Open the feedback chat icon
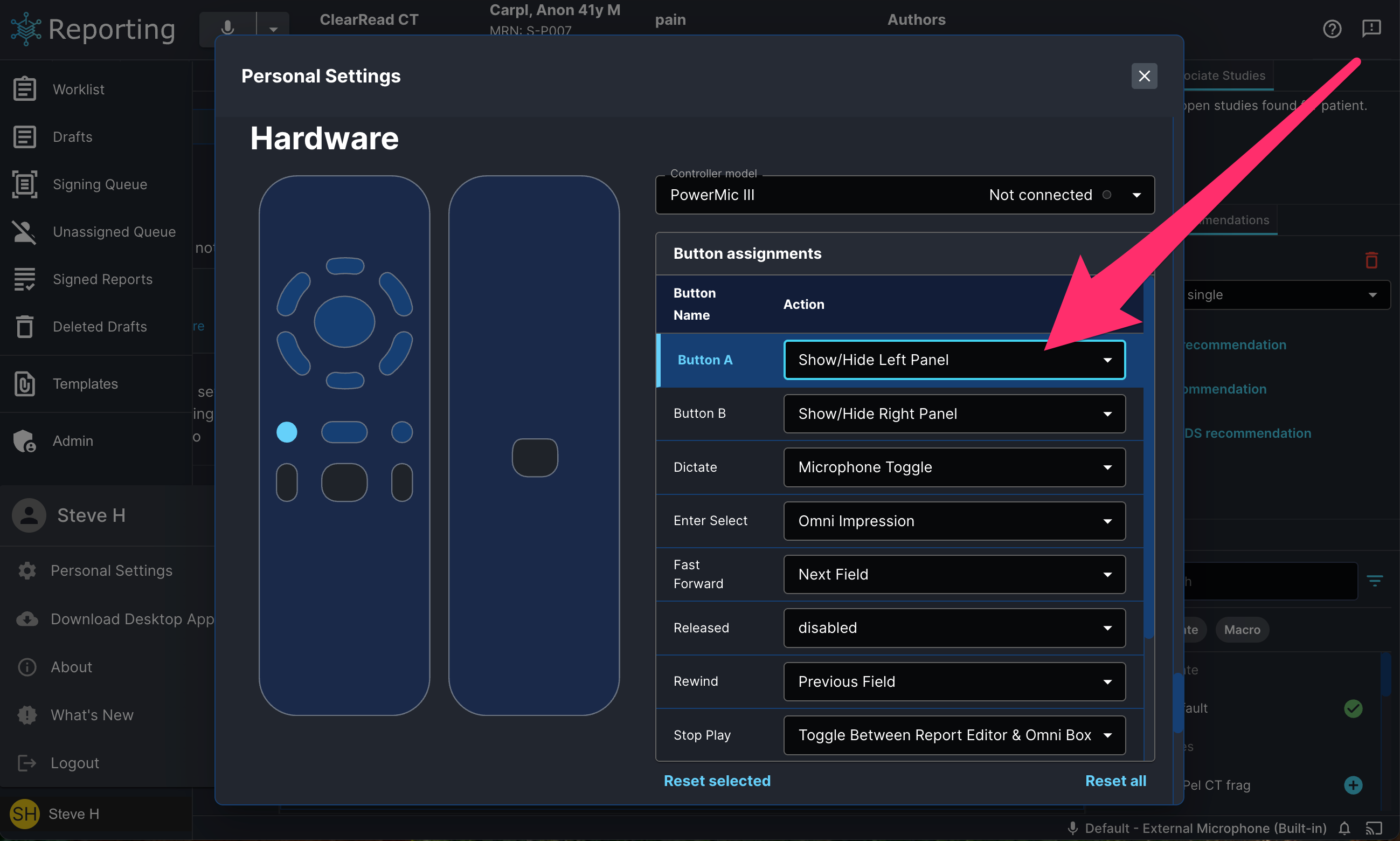The image size is (1400, 841). point(1371,29)
